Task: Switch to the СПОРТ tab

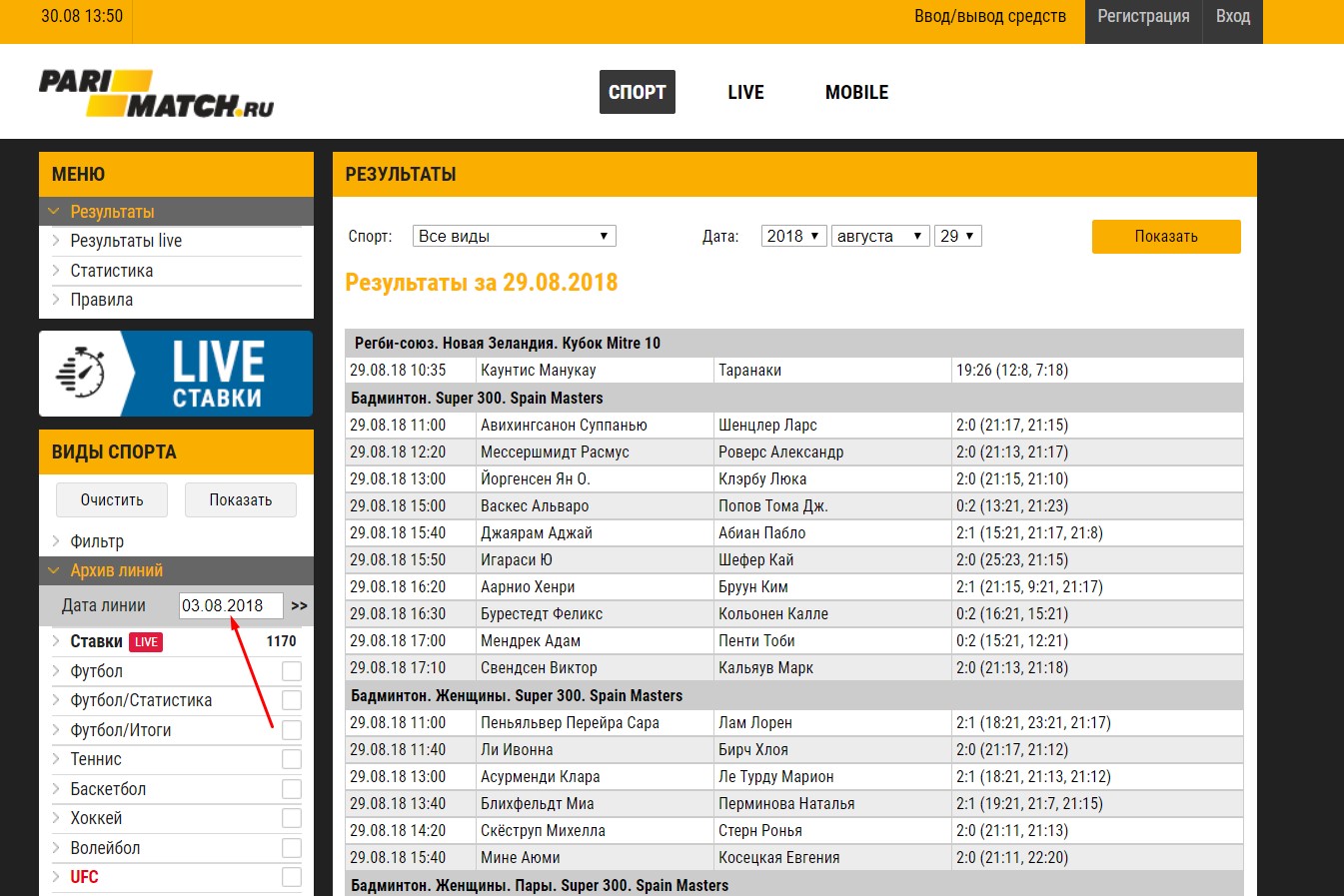Action: click(638, 92)
